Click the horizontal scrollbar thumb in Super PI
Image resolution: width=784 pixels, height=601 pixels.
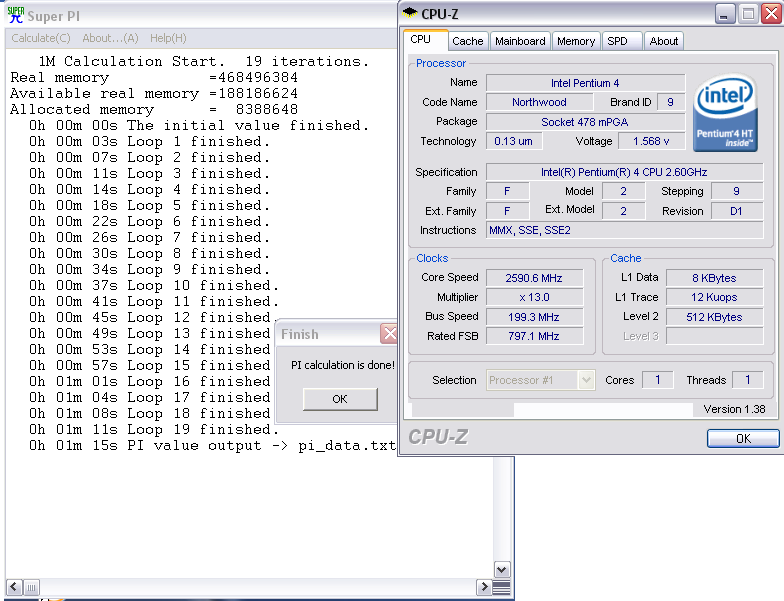31,586
